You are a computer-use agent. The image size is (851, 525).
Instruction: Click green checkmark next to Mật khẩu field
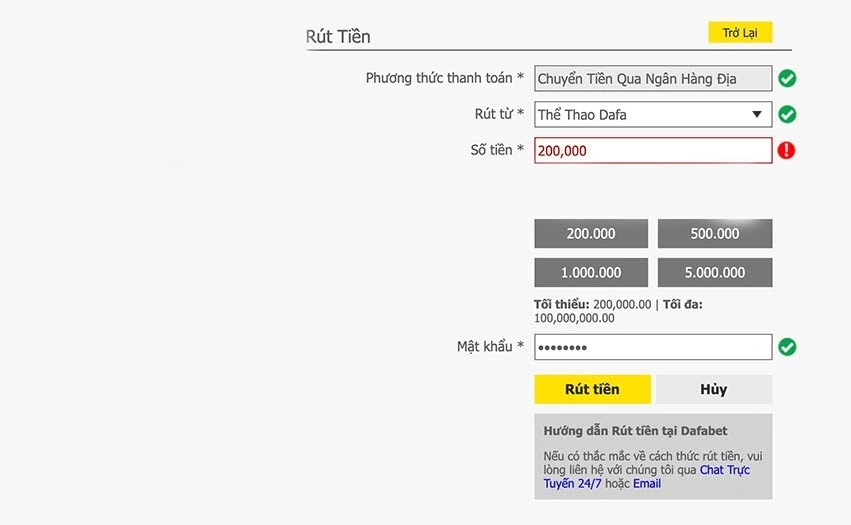[787, 347]
